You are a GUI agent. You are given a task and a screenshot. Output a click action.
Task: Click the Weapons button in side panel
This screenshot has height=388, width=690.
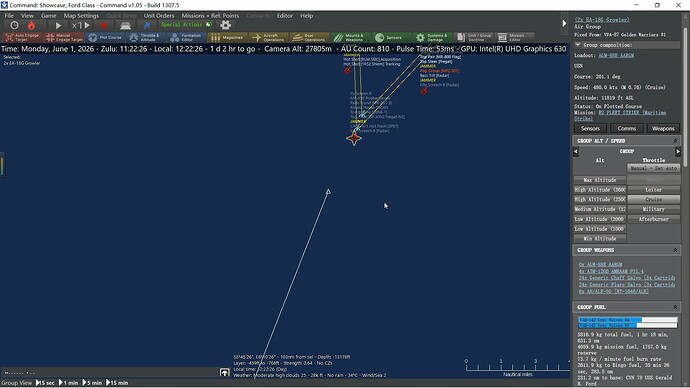[663, 128]
